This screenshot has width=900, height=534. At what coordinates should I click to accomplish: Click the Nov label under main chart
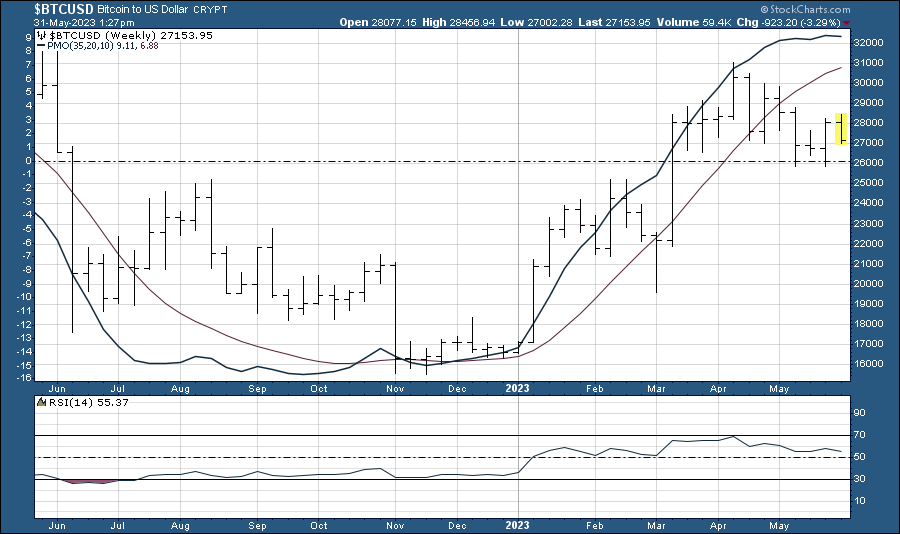point(394,385)
